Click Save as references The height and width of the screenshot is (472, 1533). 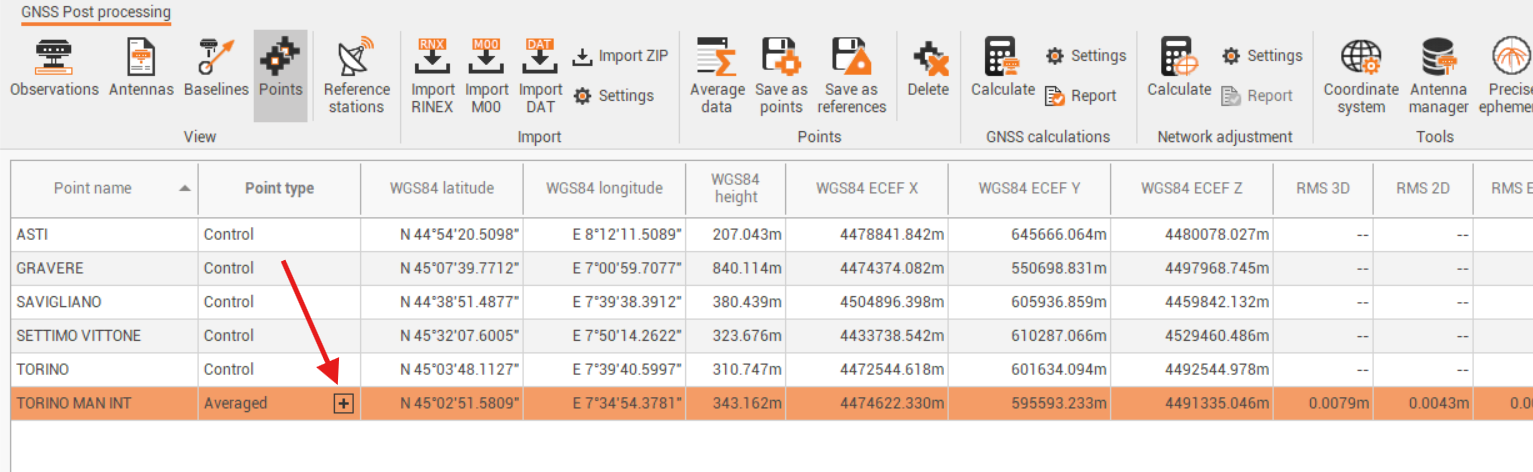pyautogui.click(x=851, y=76)
